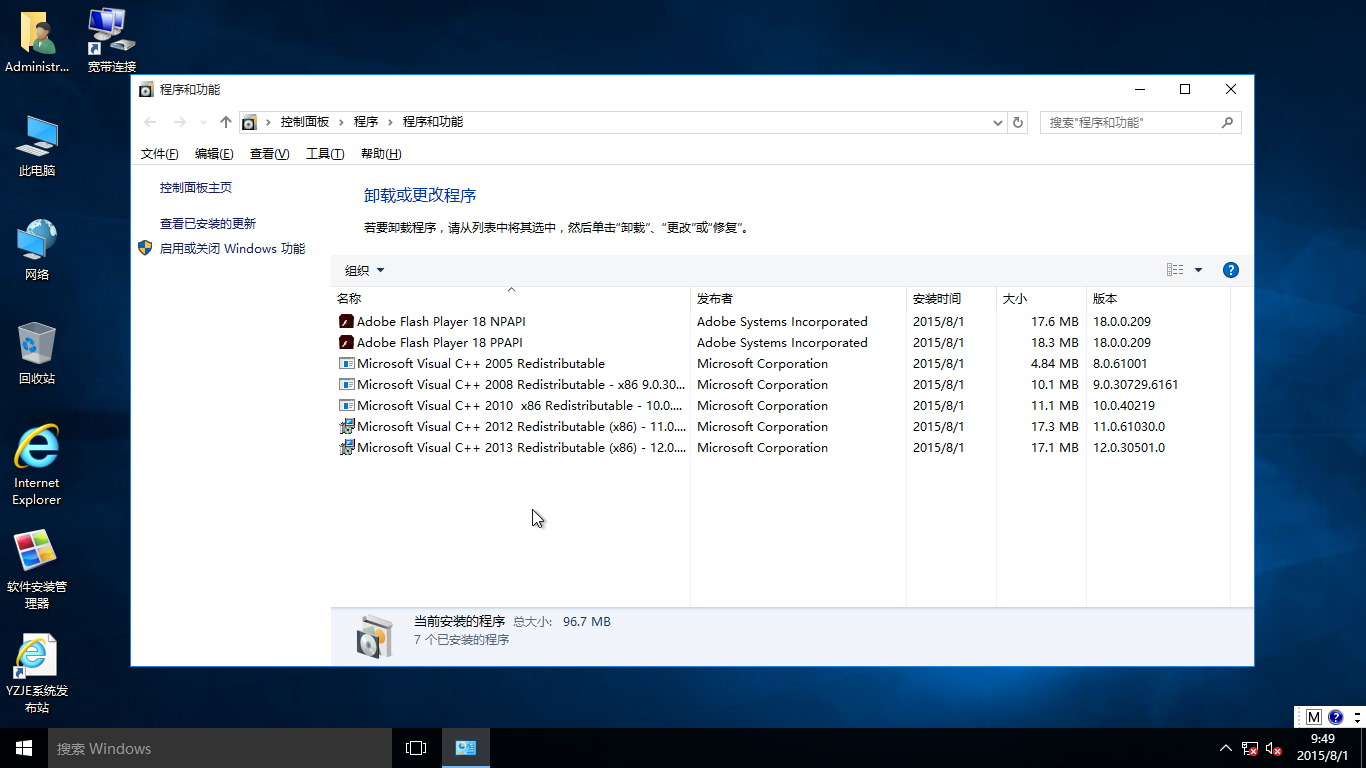Viewport: 1366px width, 768px height.
Task: Click the change view icon
Action: point(1175,270)
